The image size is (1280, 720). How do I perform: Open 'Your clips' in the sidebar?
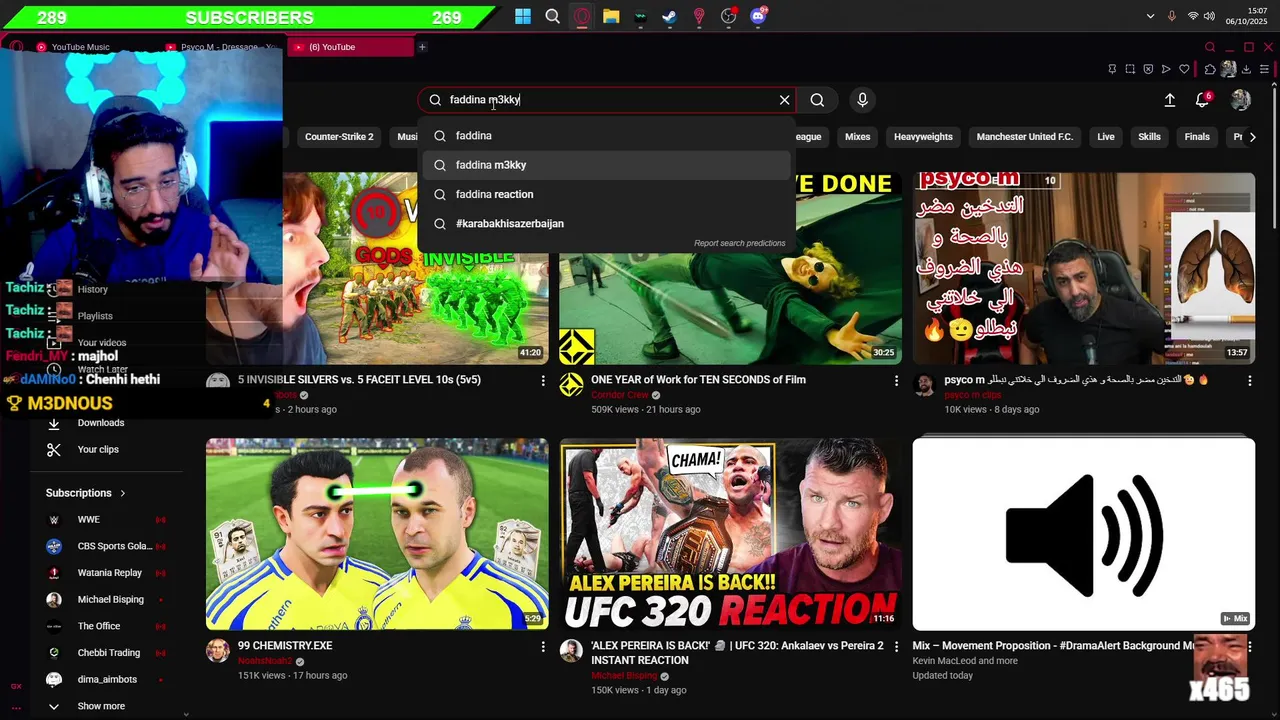(106, 450)
